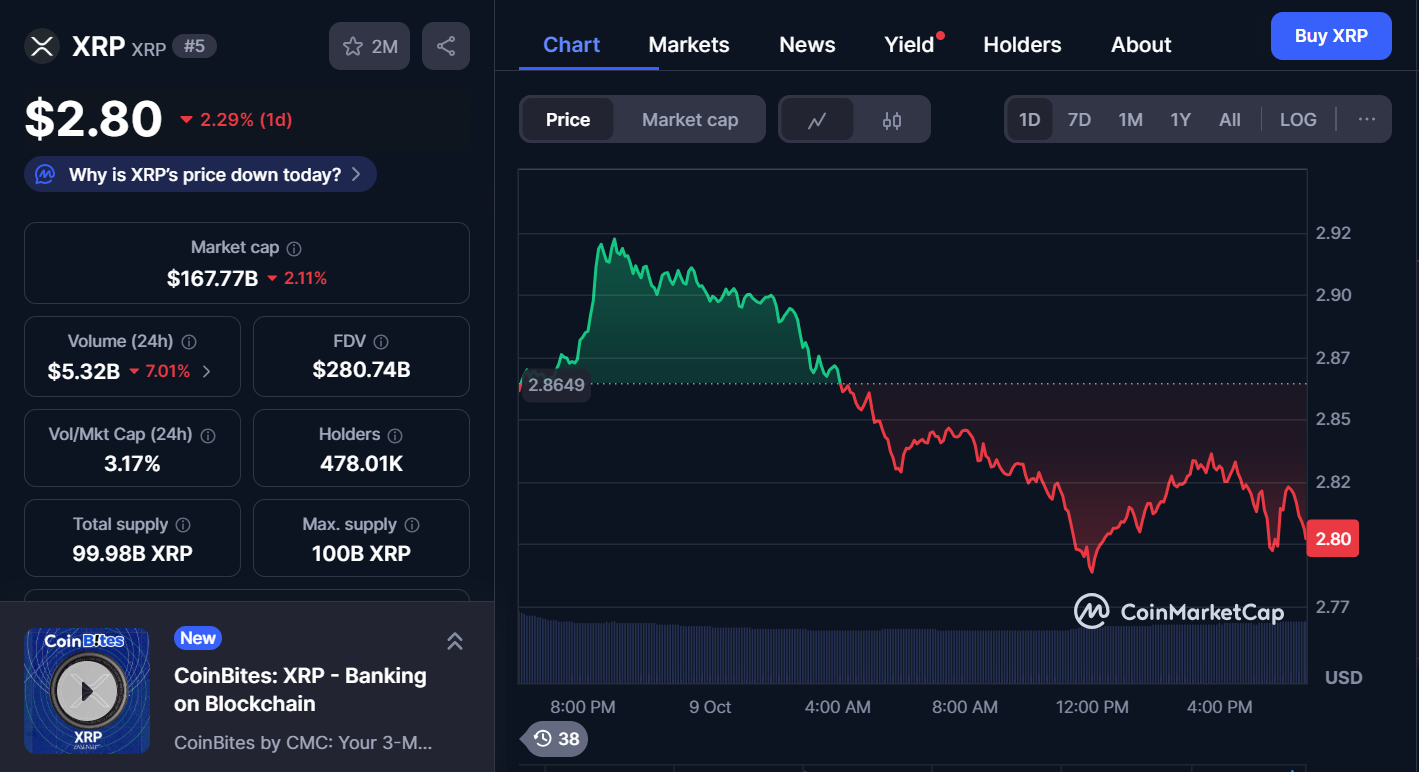Expand Volume (24h) details arrow
Viewport: 1419px width, 772px height.
click(207, 371)
